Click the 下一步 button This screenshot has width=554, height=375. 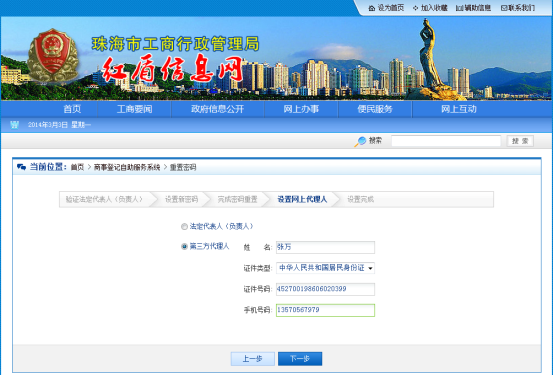(x=300, y=359)
